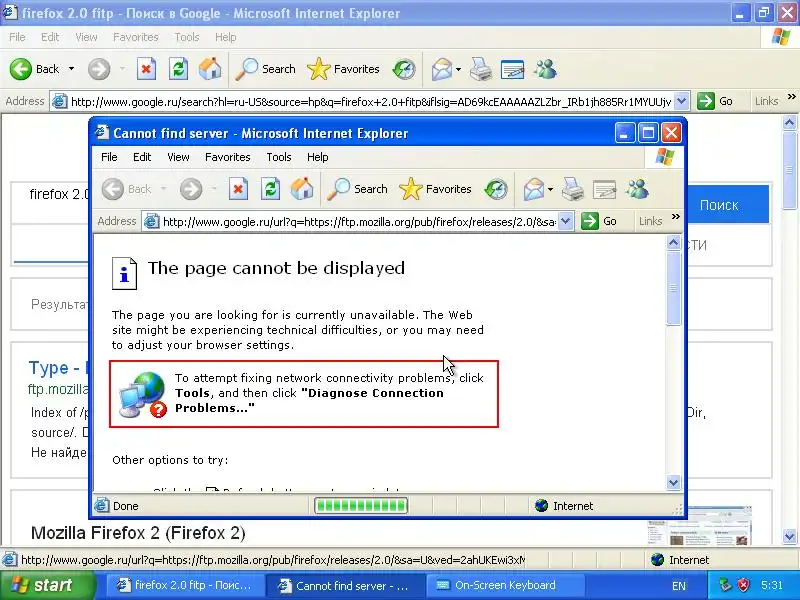Image resolution: width=800 pixels, height=600 pixels.
Task: Open File menu in Cannot find server window
Action: click(109, 157)
